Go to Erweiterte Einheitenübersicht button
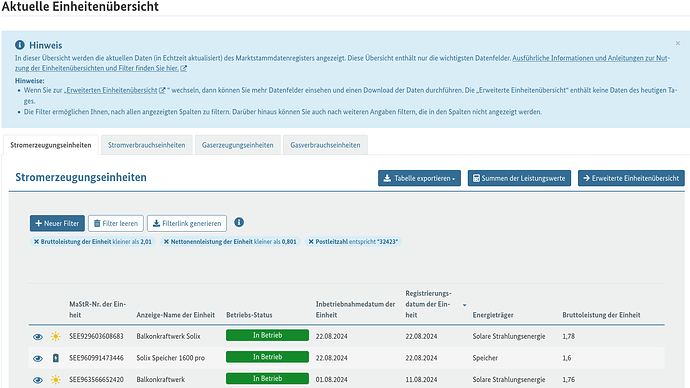 tap(631, 178)
